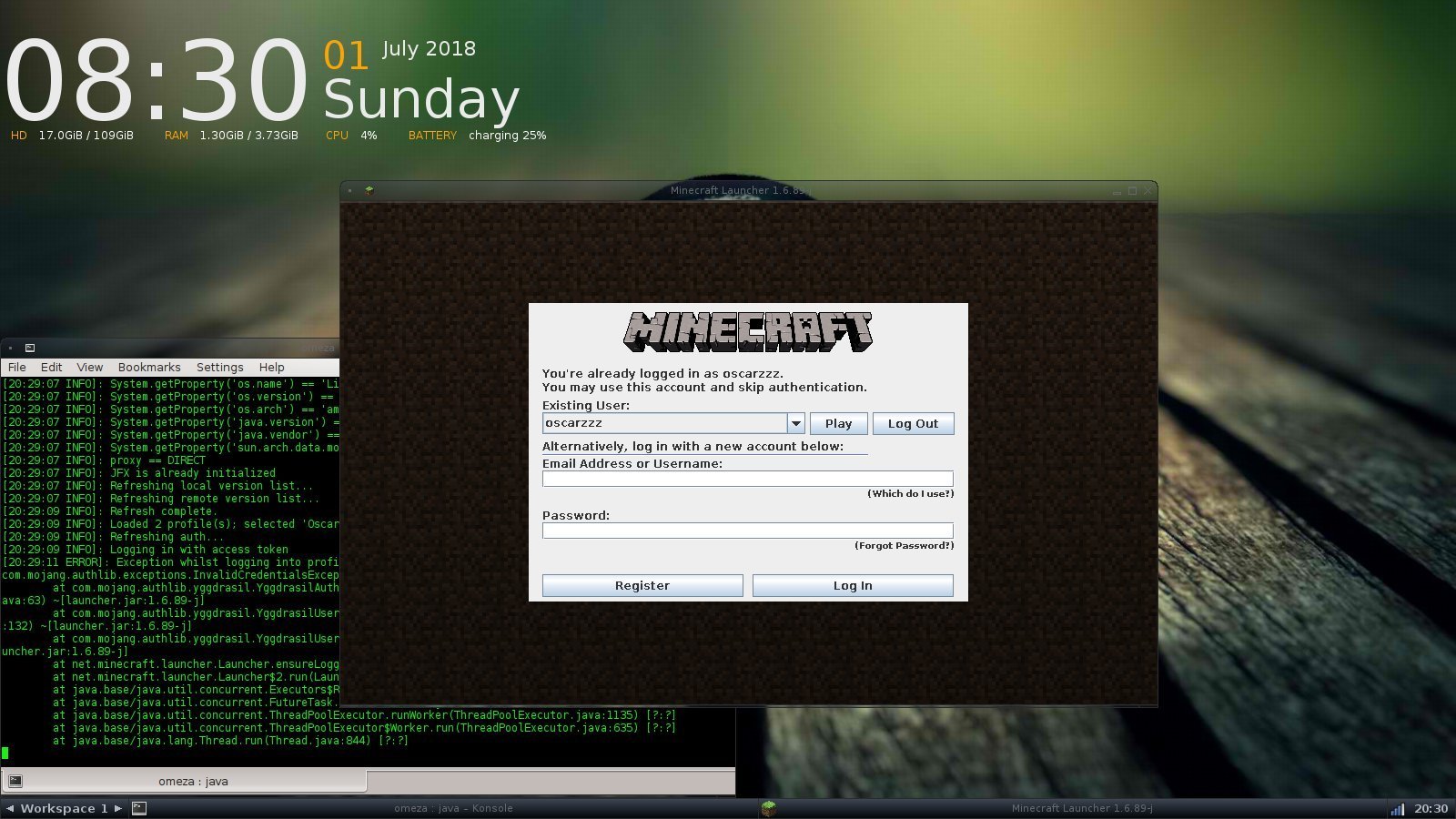Click the 'JFX is already initialized' terminal line
Viewport: 1456px width, 819px height.
pos(139,473)
